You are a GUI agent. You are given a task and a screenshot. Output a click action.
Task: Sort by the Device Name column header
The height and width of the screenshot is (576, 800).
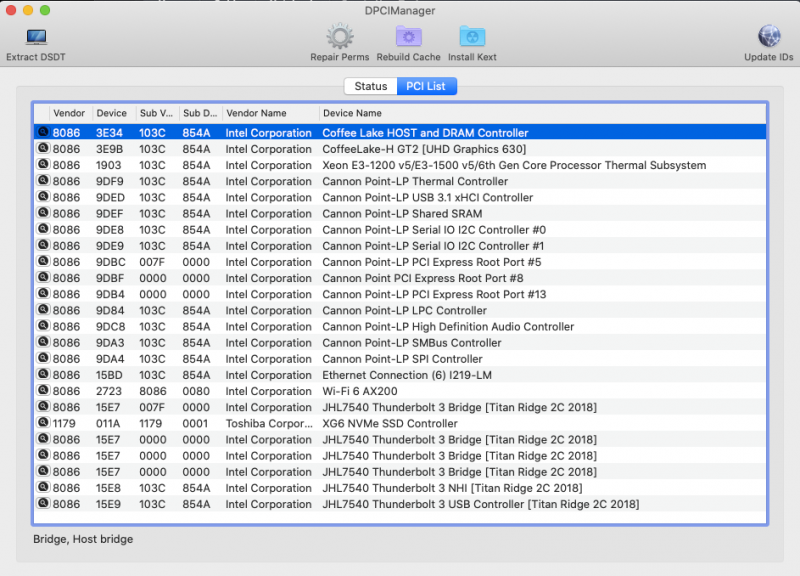click(352, 113)
